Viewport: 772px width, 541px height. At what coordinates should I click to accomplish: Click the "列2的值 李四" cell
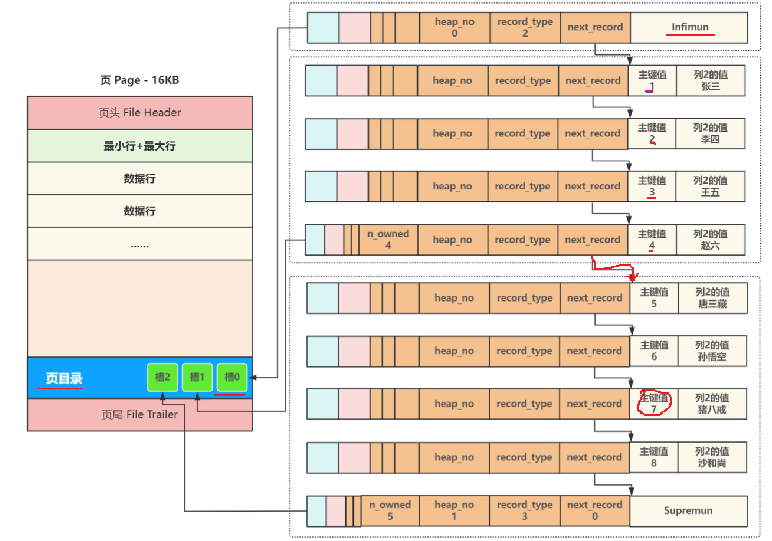pos(710,133)
